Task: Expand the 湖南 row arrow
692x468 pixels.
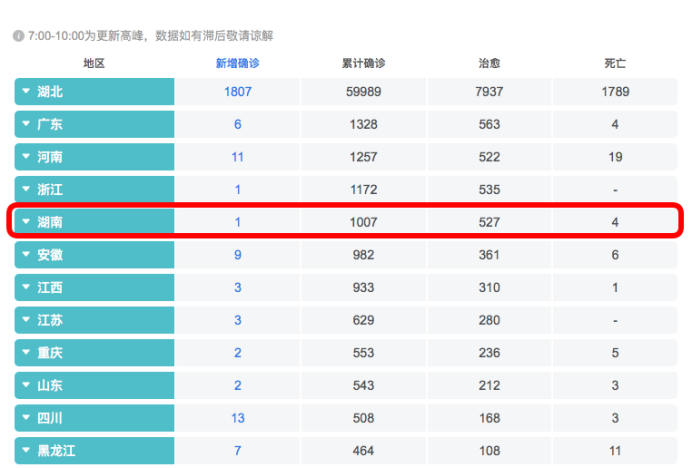Action: click(26, 222)
